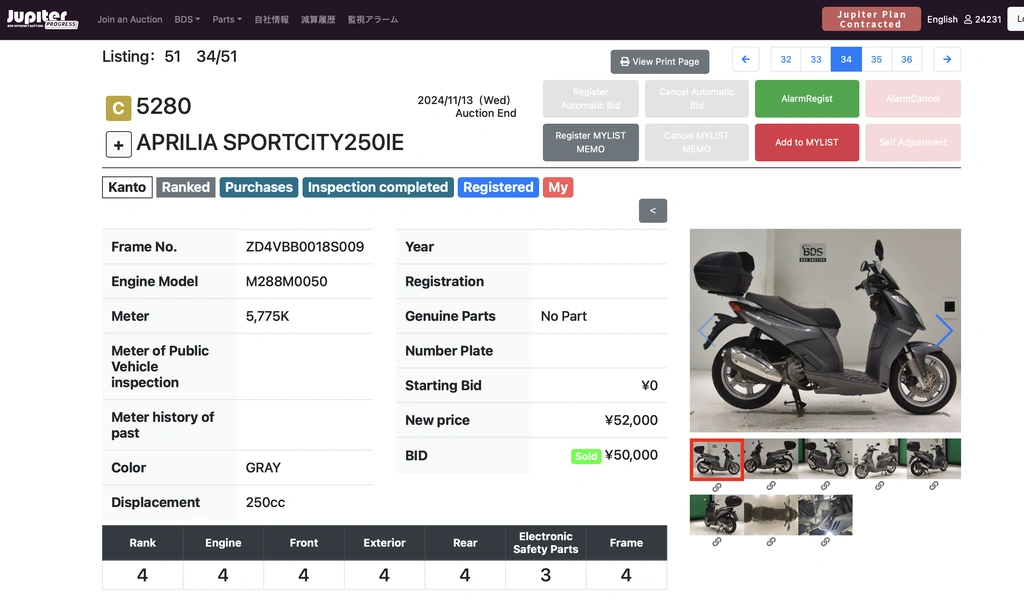Collapse the details panel with the < button
The image size is (1024, 613).
pos(652,211)
